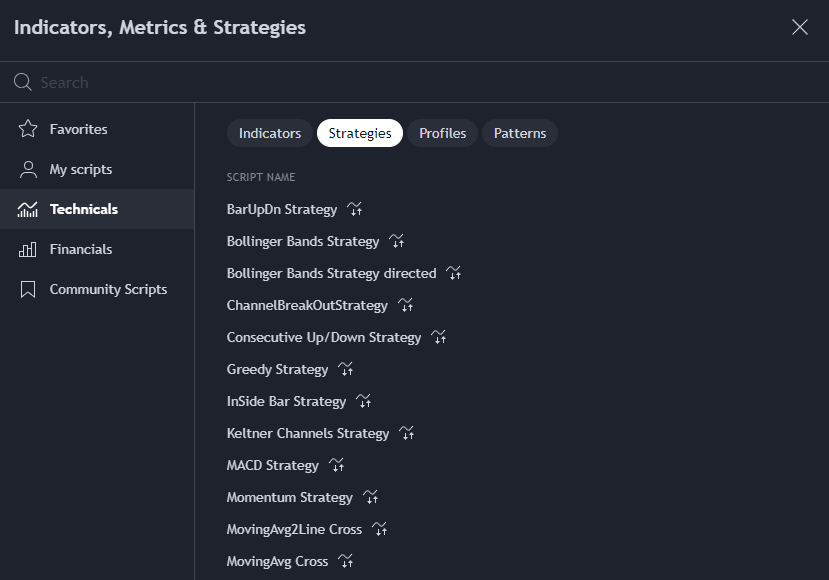Click the chart icon for Technicals

28,209
